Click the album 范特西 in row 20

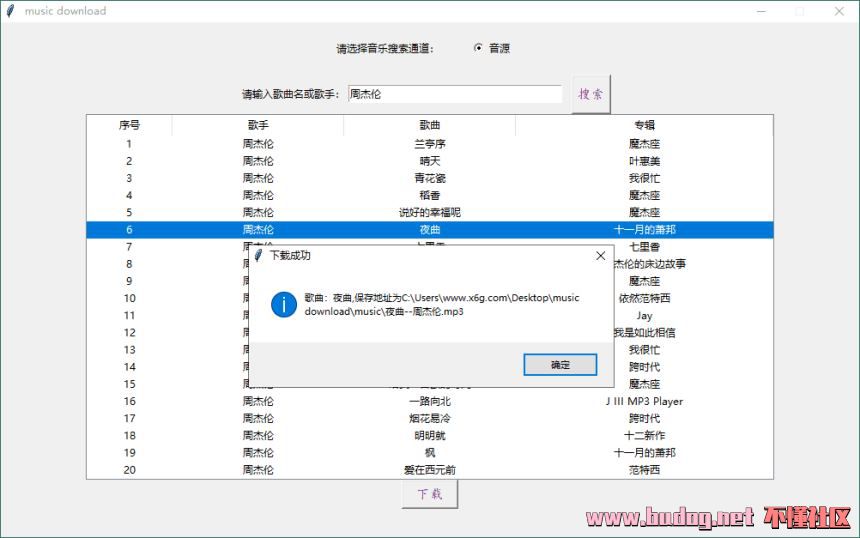point(644,470)
